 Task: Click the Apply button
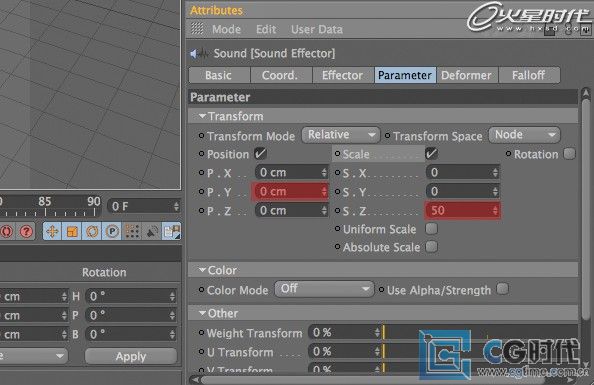coord(131,356)
